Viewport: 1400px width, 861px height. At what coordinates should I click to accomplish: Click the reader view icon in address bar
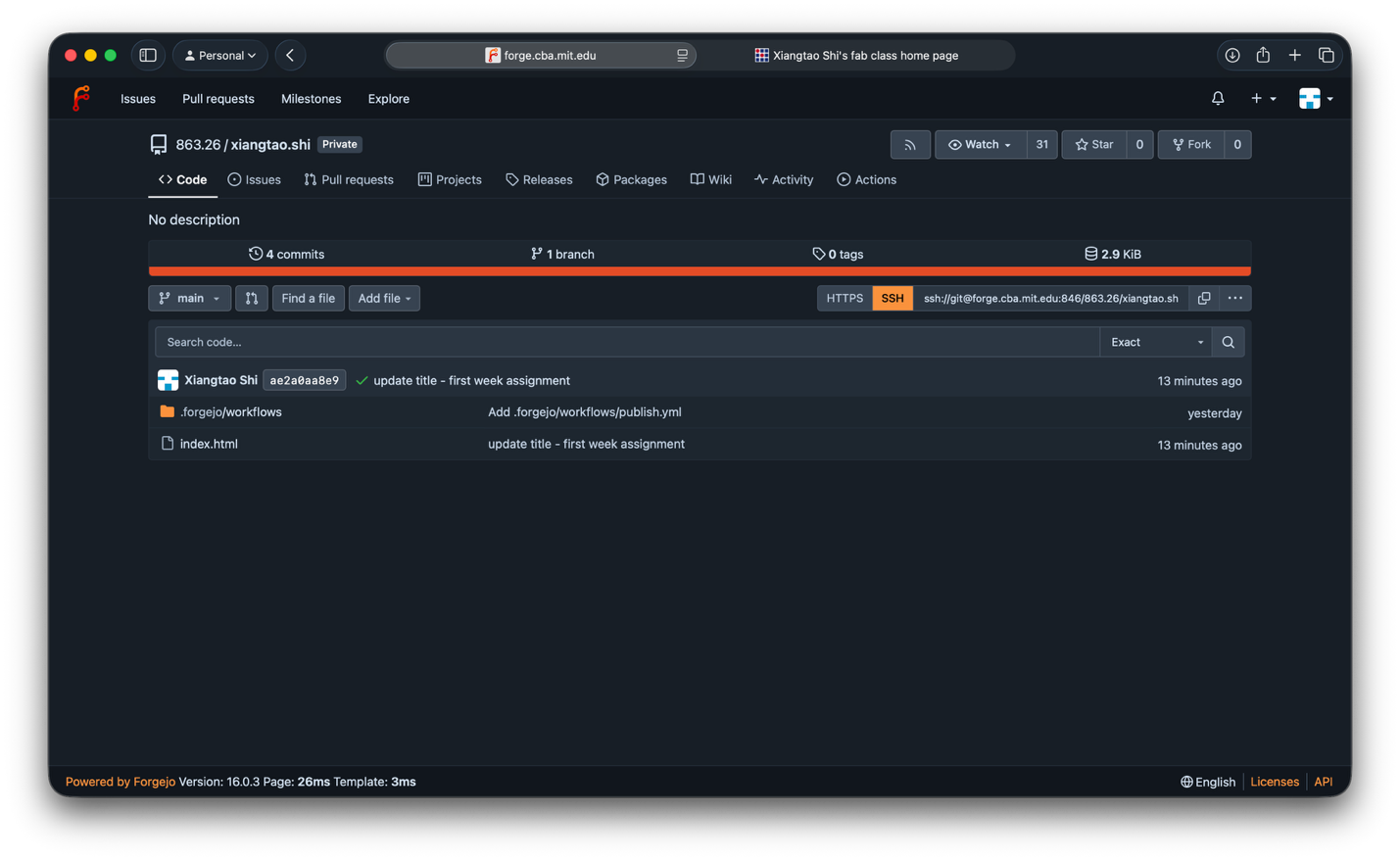(682, 56)
